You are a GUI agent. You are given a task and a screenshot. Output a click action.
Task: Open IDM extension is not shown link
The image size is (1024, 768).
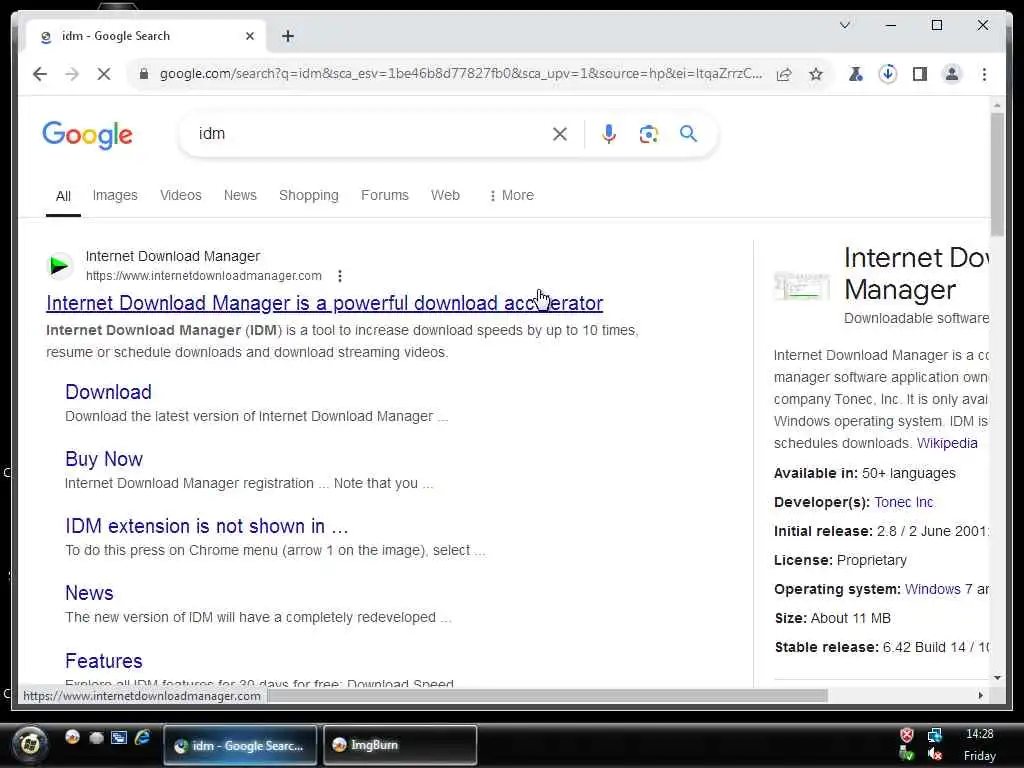click(x=206, y=526)
